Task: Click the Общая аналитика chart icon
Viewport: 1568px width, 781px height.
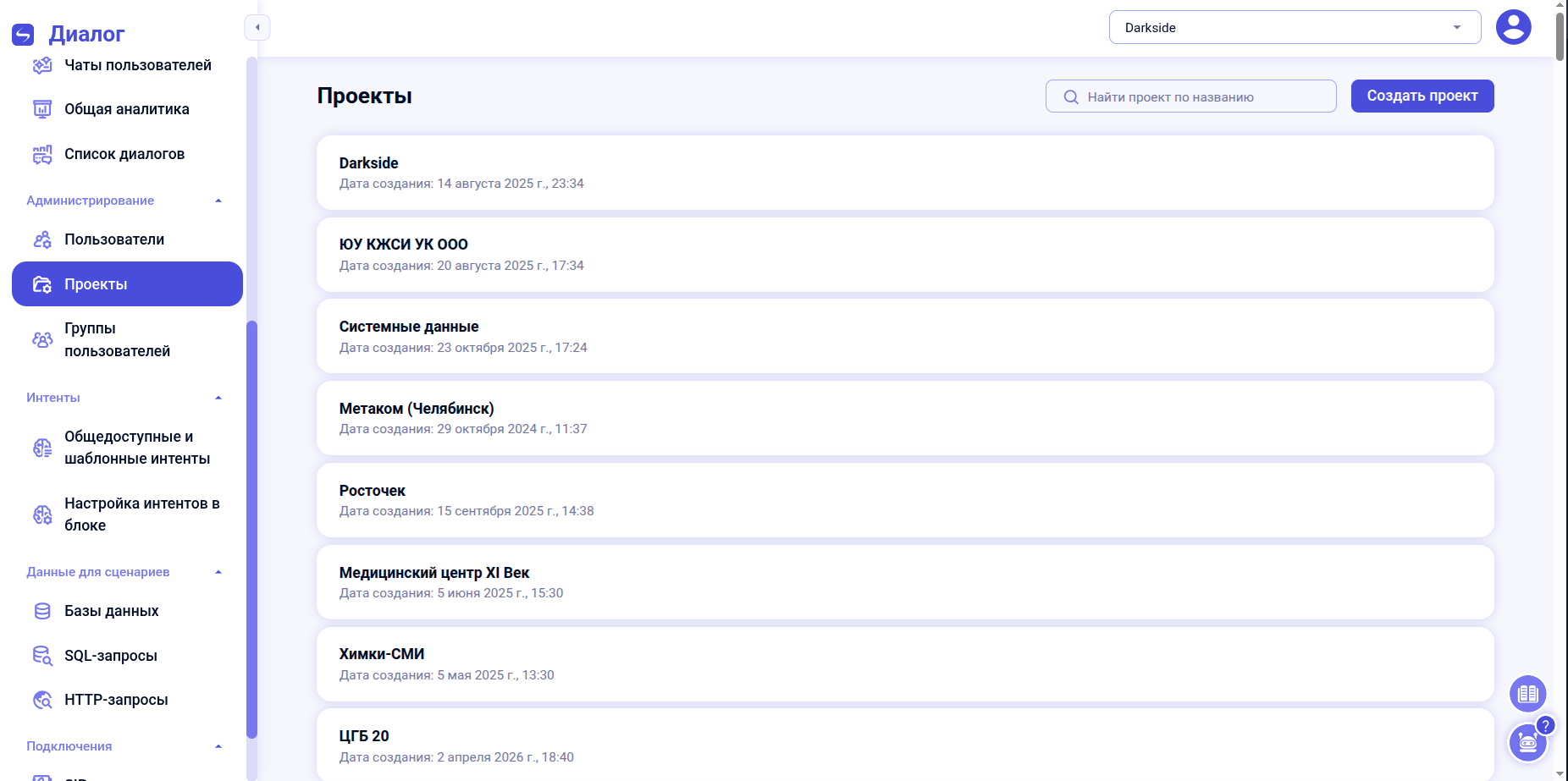Action: pyautogui.click(x=42, y=109)
